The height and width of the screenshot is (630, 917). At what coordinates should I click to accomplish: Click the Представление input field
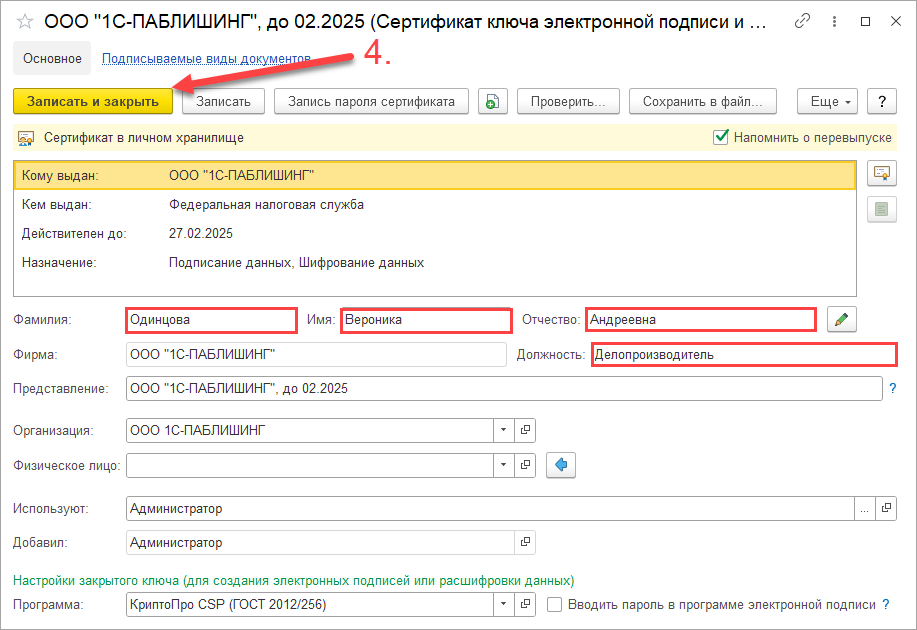[x=504, y=388]
